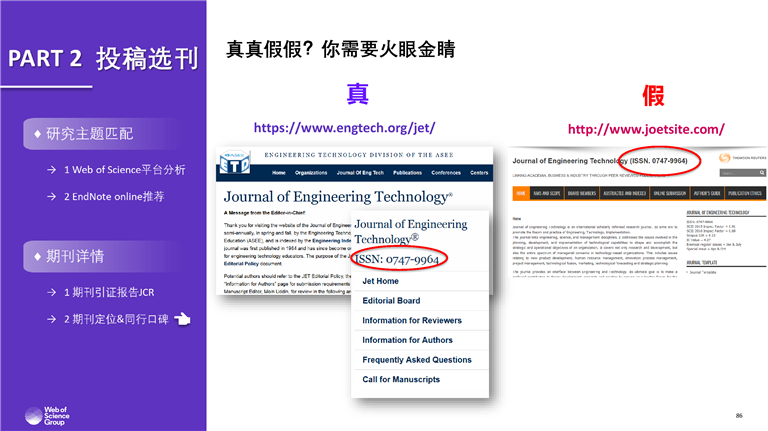Screen dimensions: 768x431
Task: Click the red '假' heading
Action: coord(653,95)
